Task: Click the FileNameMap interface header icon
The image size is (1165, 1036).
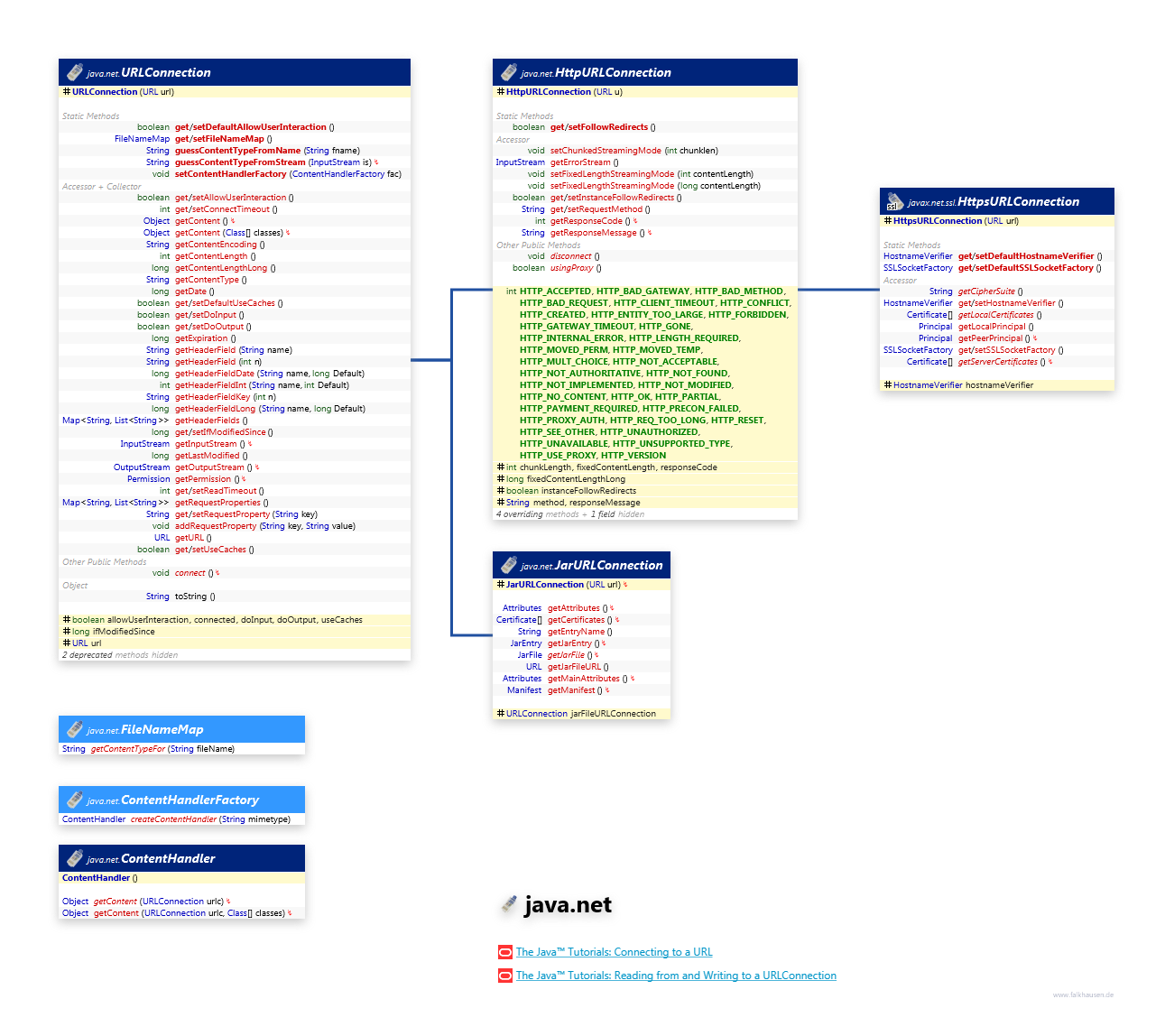Action: tap(75, 729)
